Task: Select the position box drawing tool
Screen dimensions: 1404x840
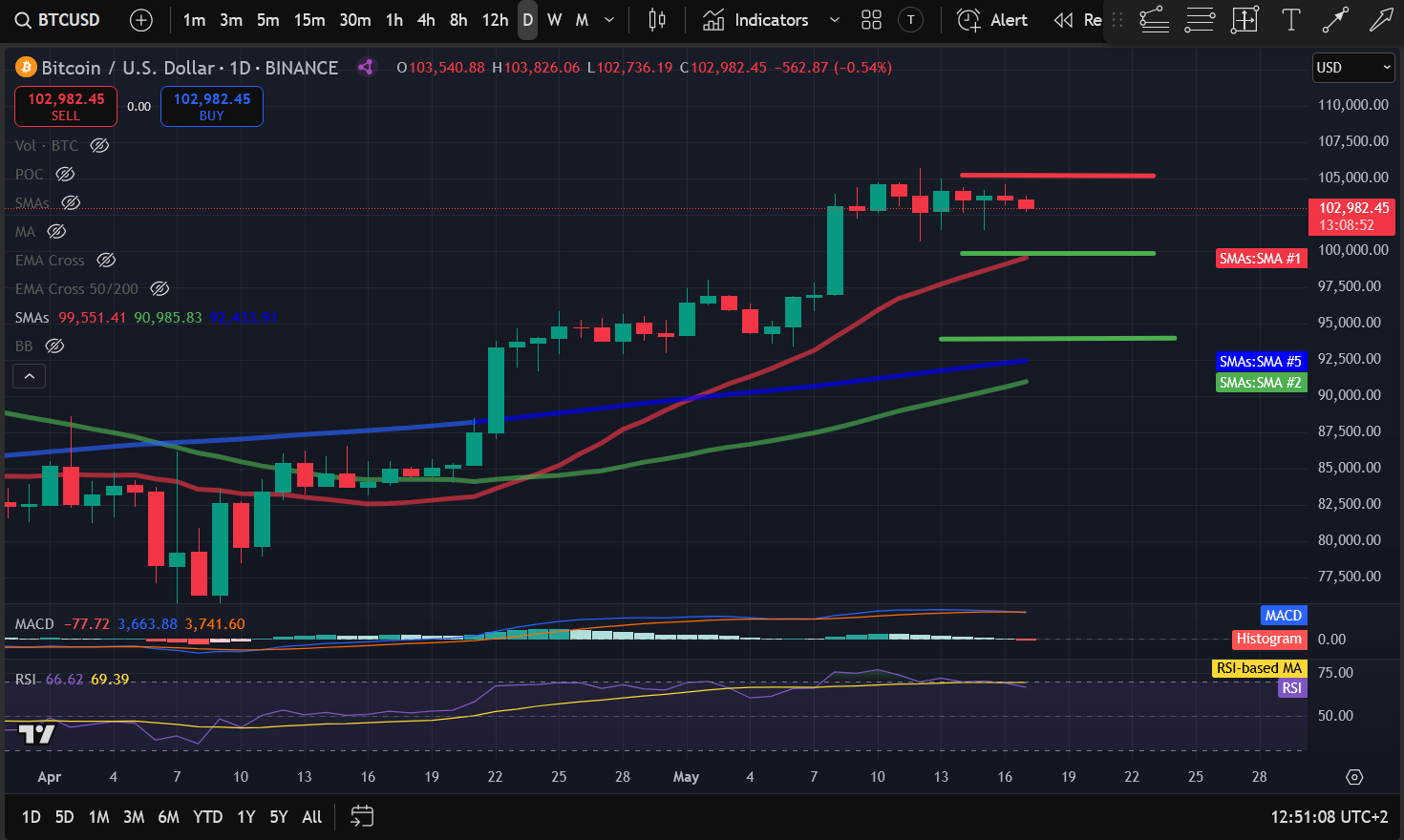Action: pyautogui.click(x=1244, y=20)
